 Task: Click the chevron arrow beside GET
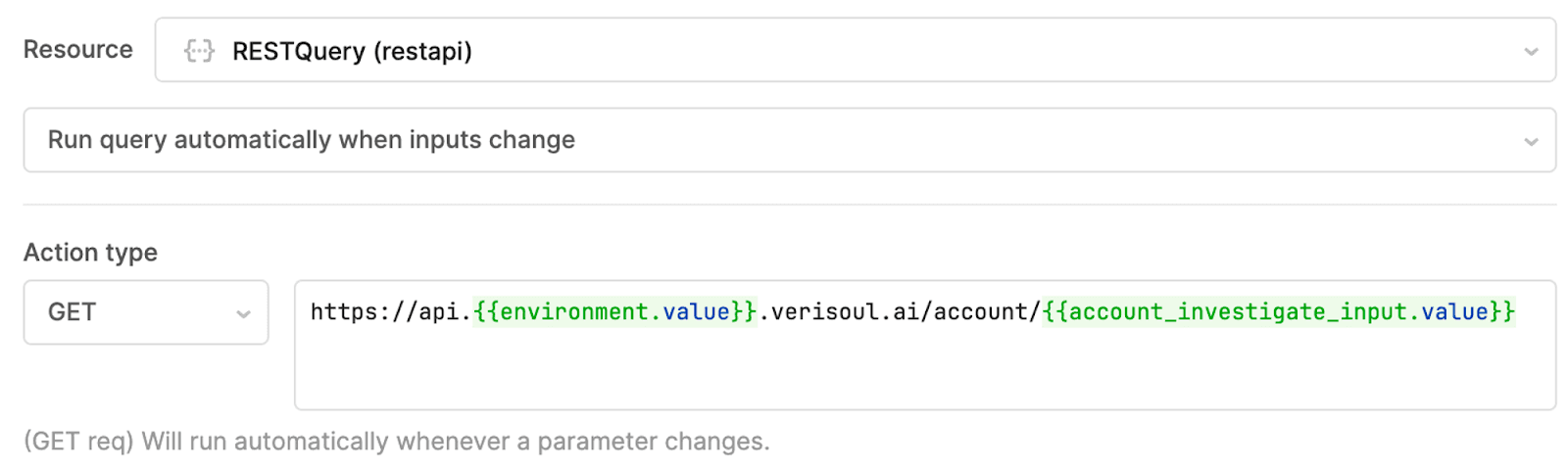(x=243, y=313)
